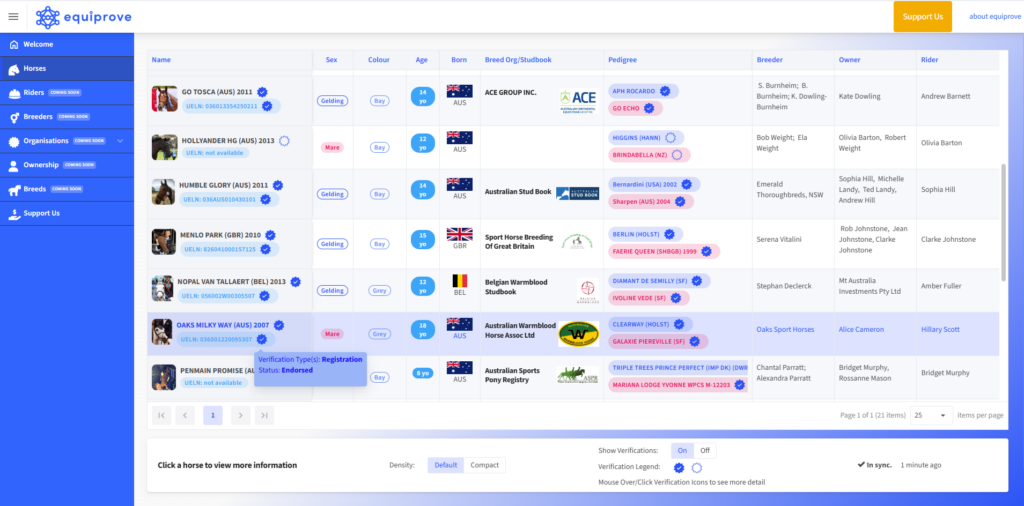Viewport: 1024px width, 506px height.
Task: Select Ownership in the sidebar
Action: click(x=67, y=165)
